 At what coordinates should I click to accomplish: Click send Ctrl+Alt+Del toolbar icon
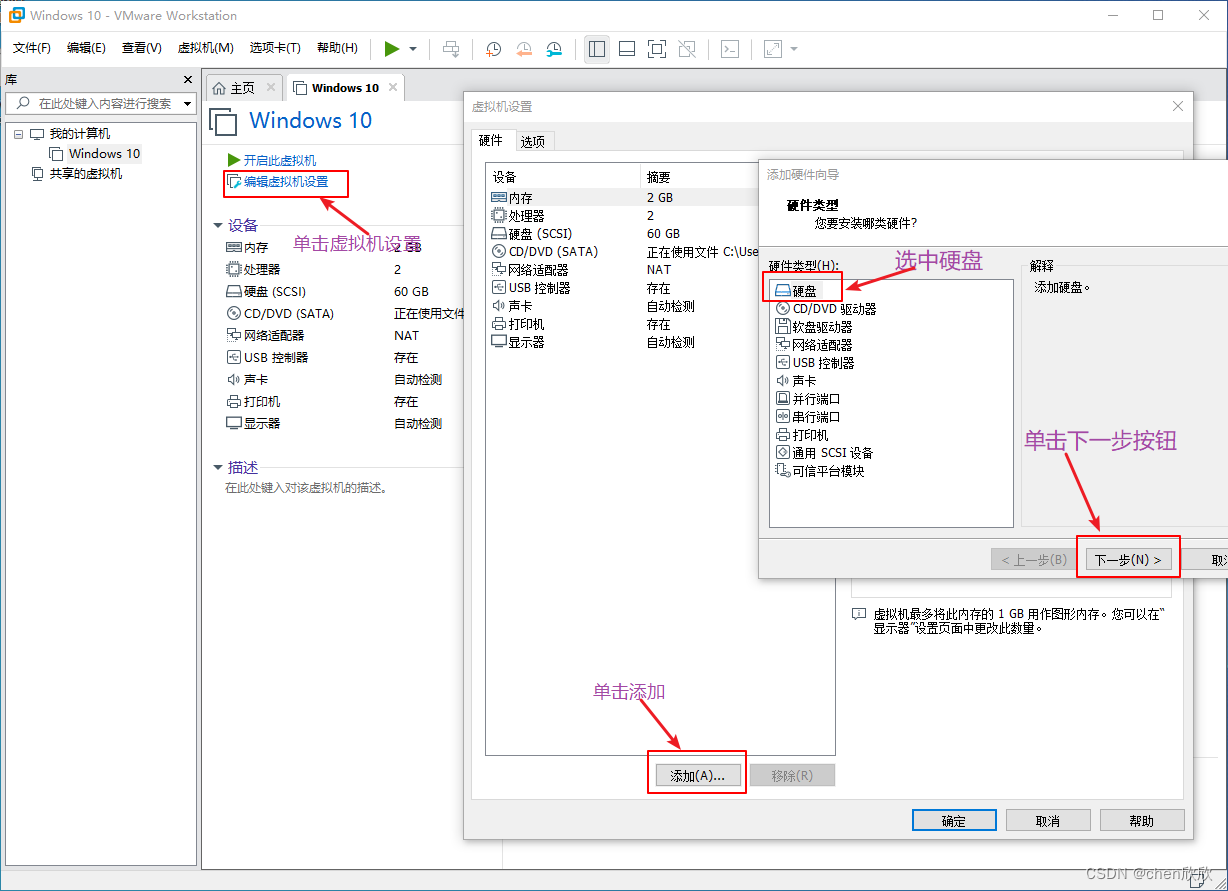point(452,48)
